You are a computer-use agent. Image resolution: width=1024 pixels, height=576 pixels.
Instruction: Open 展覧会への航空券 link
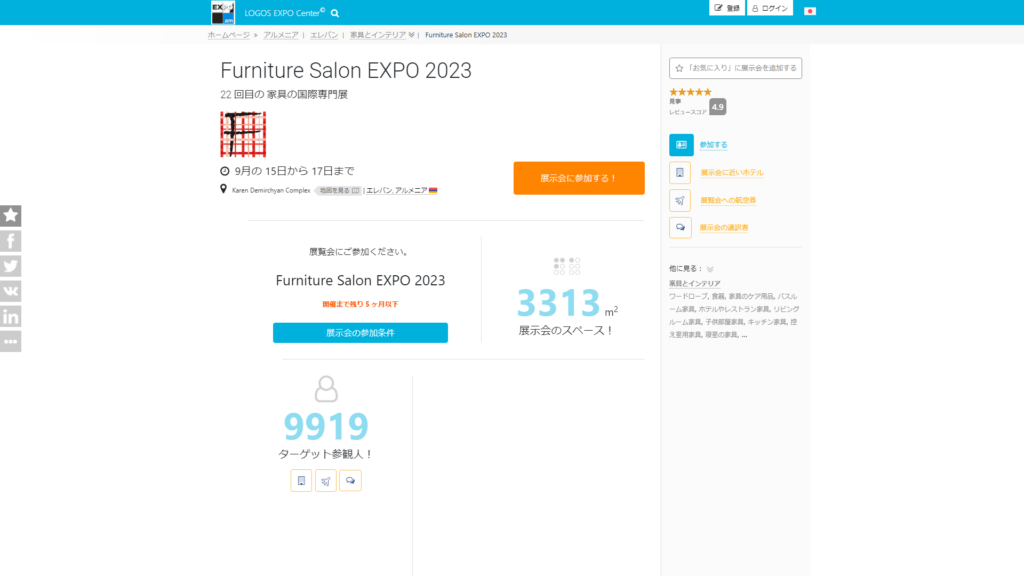[x=728, y=200]
